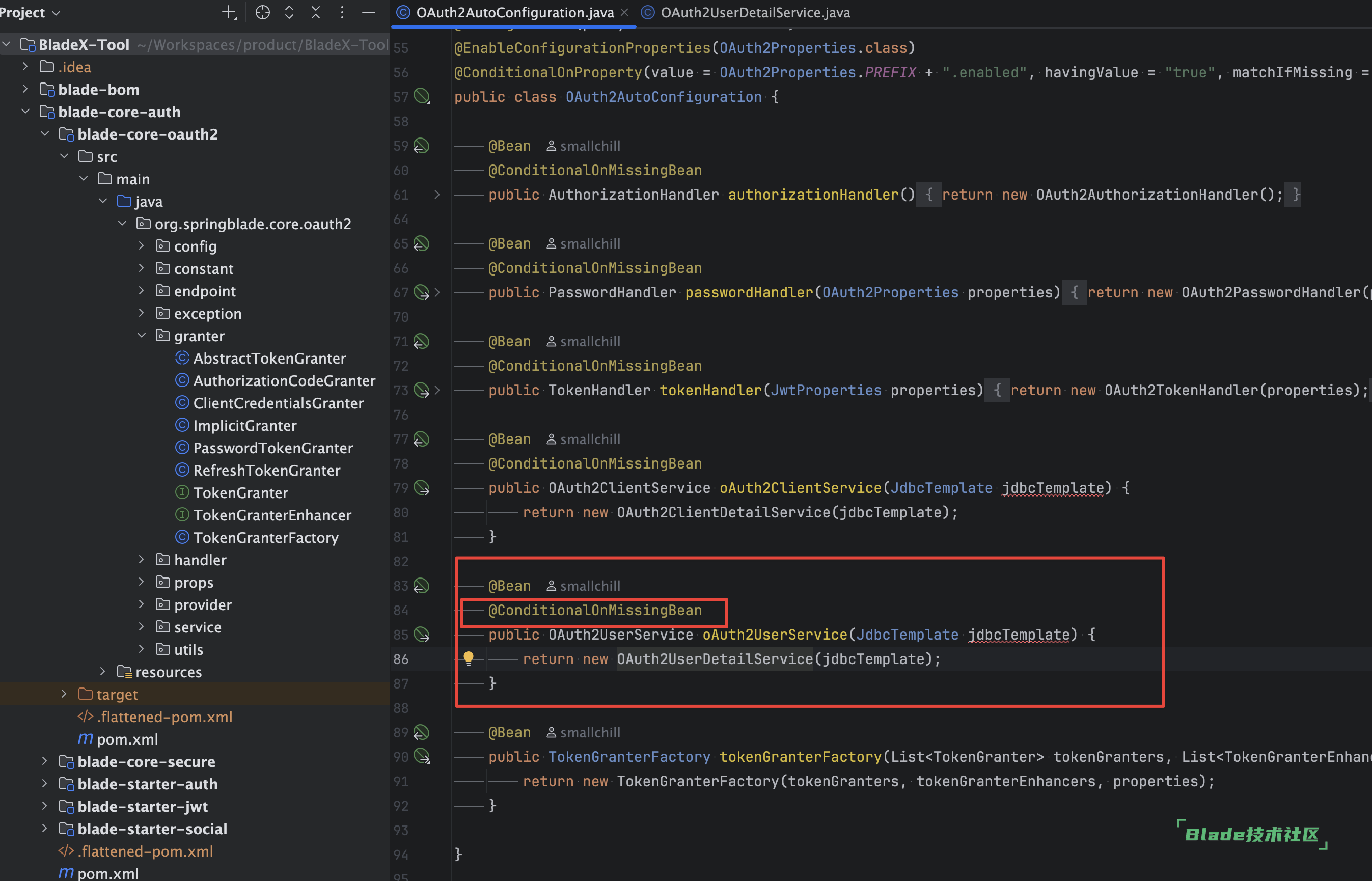The width and height of the screenshot is (1372, 881).
Task: Expand blade-core-secure module
Action: tap(45, 761)
